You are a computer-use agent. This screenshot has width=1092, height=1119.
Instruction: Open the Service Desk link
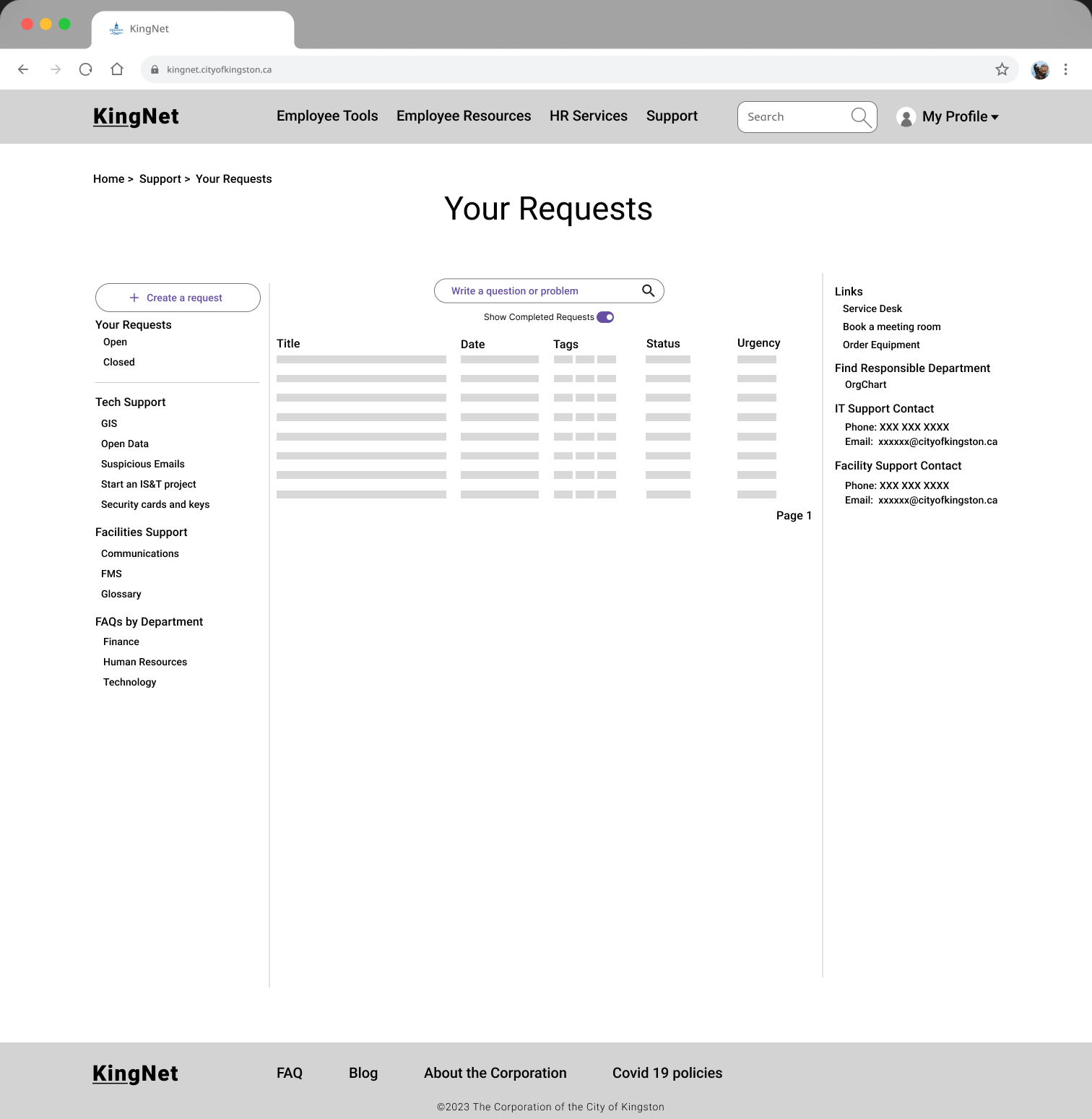tap(872, 308)
